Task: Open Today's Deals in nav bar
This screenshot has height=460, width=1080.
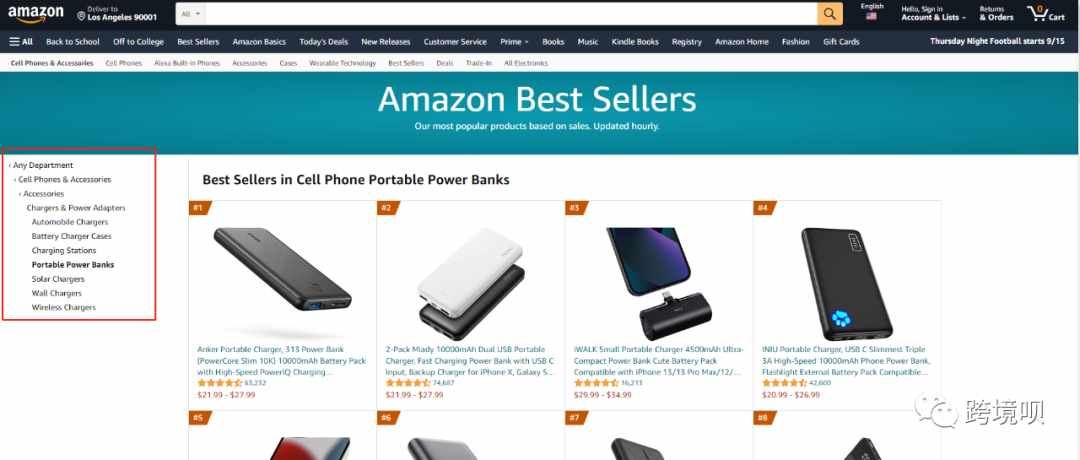Action: (x=324, y=41)
